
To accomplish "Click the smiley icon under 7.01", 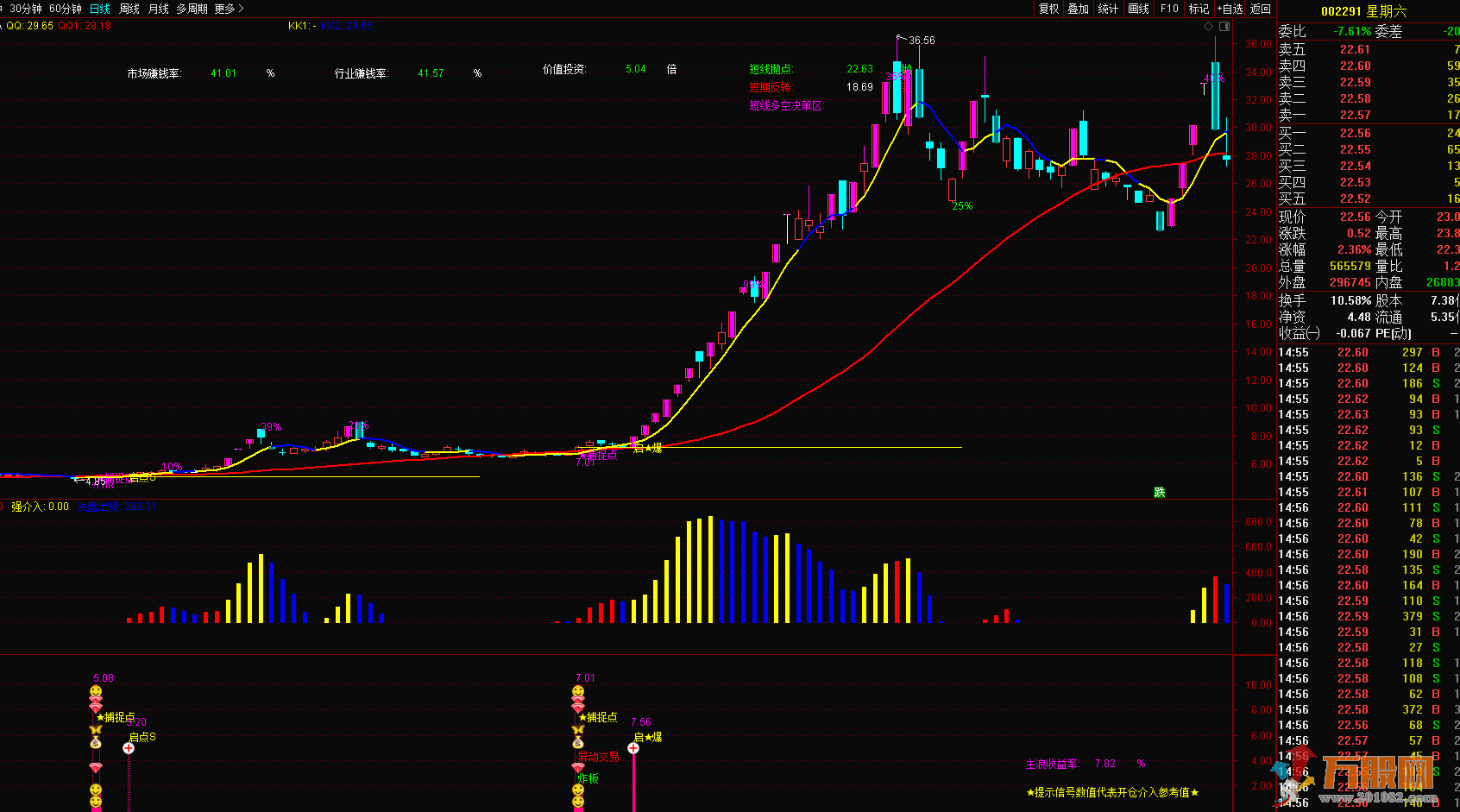I will 578,691.
